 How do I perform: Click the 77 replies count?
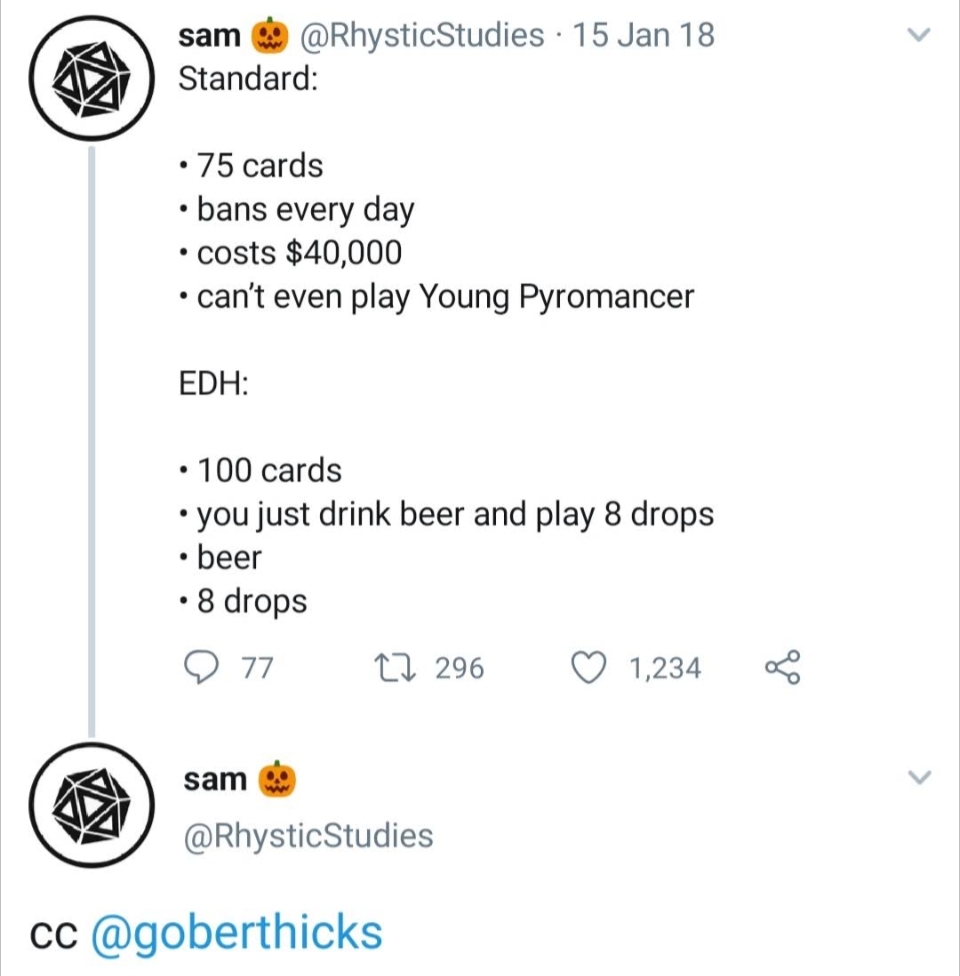click(x=257, y=668)
